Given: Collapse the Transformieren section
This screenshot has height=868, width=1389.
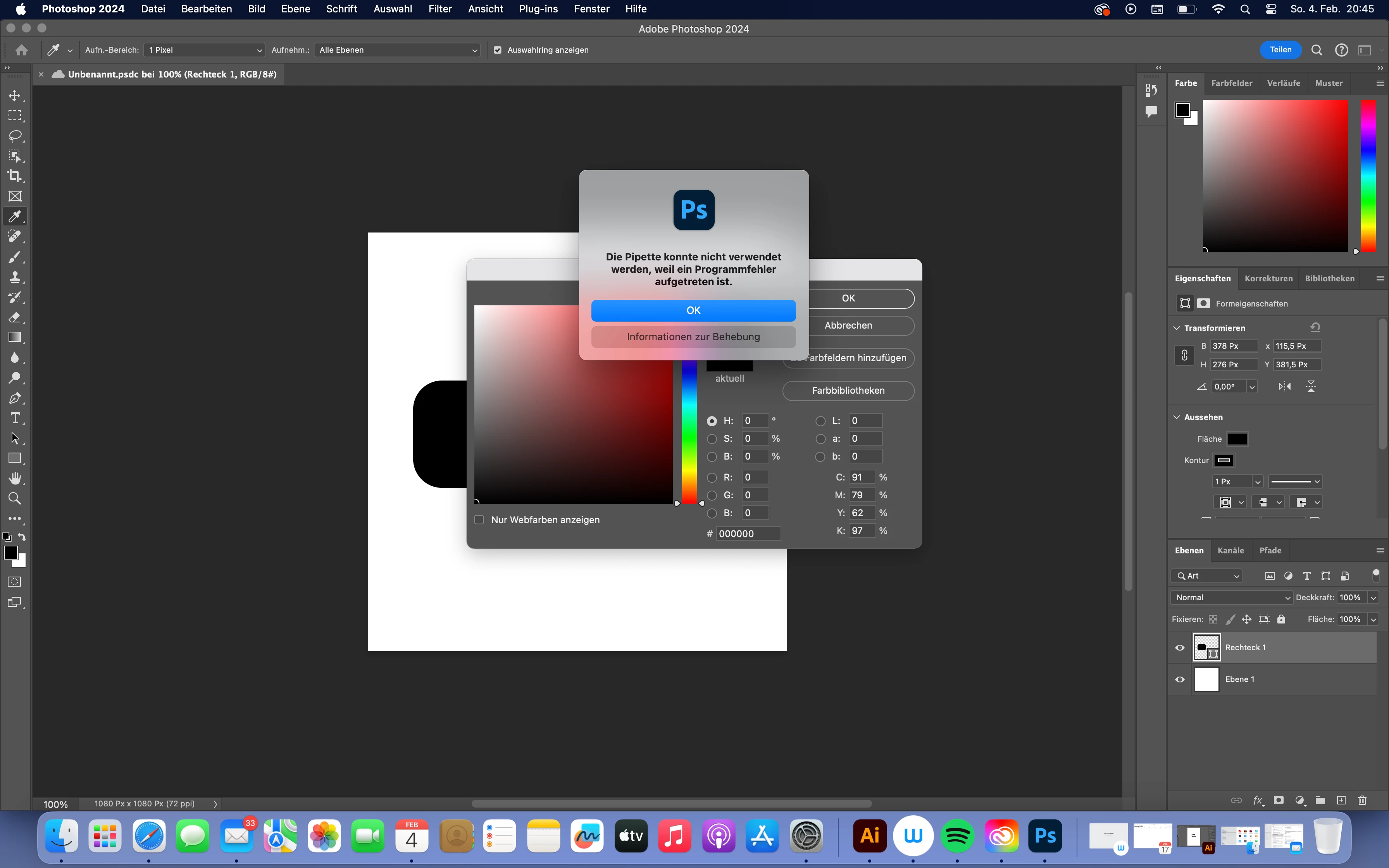Looking at the screenshot, I should click(1177, 328).
